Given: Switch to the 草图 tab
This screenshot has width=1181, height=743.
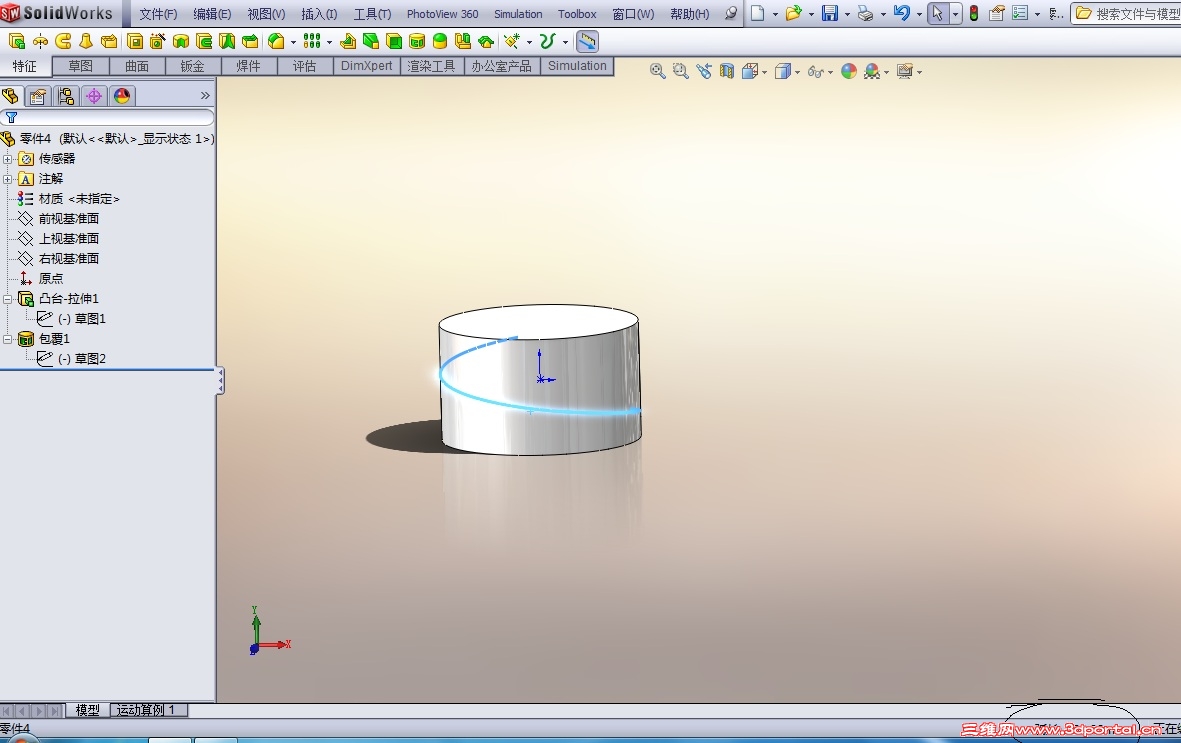Looking at the screenshot, I should pyautogui.click(x=81, y=66).
